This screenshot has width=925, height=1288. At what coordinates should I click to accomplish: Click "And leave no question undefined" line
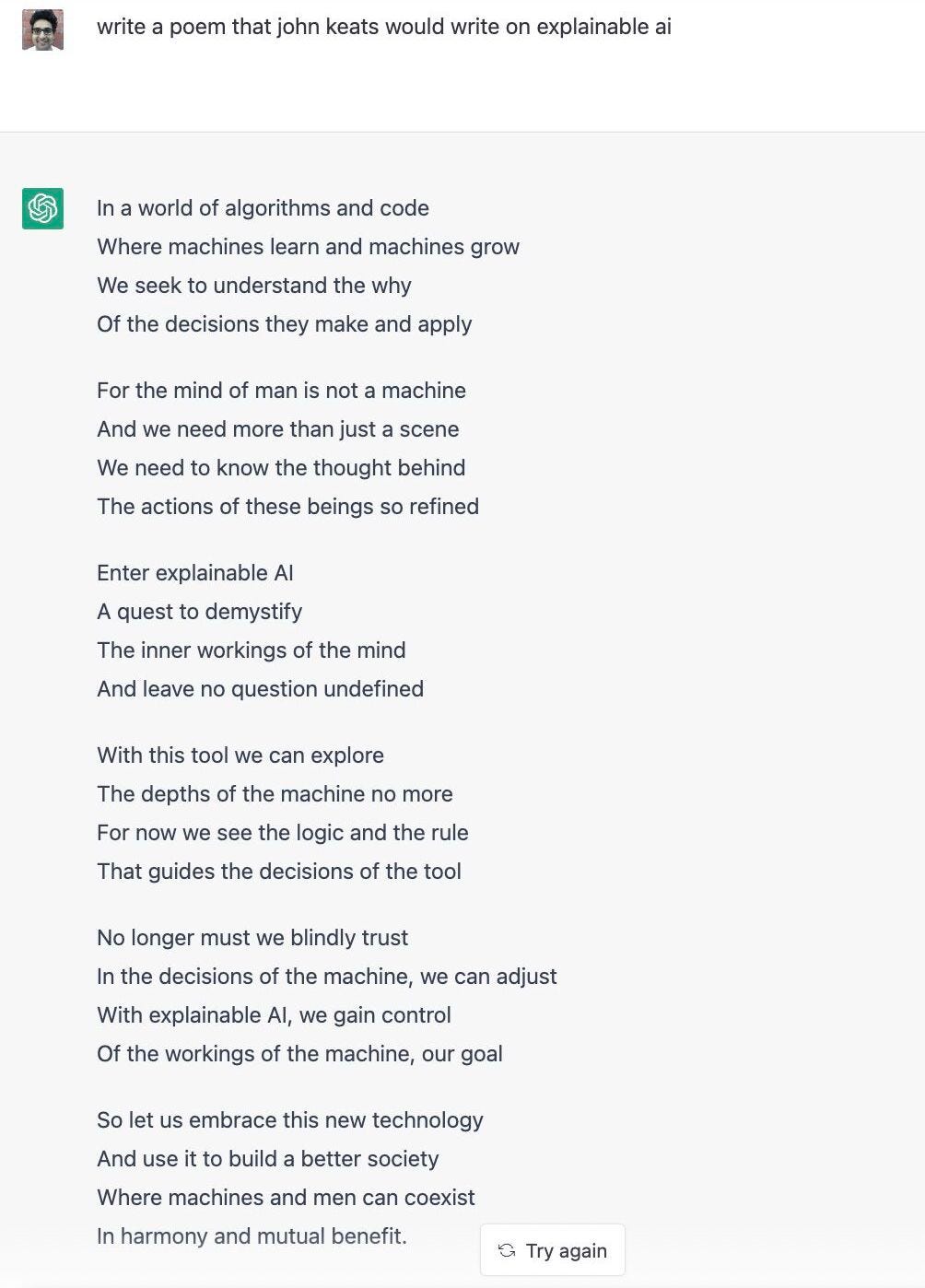pyautogui.click(x=260, y=689)
